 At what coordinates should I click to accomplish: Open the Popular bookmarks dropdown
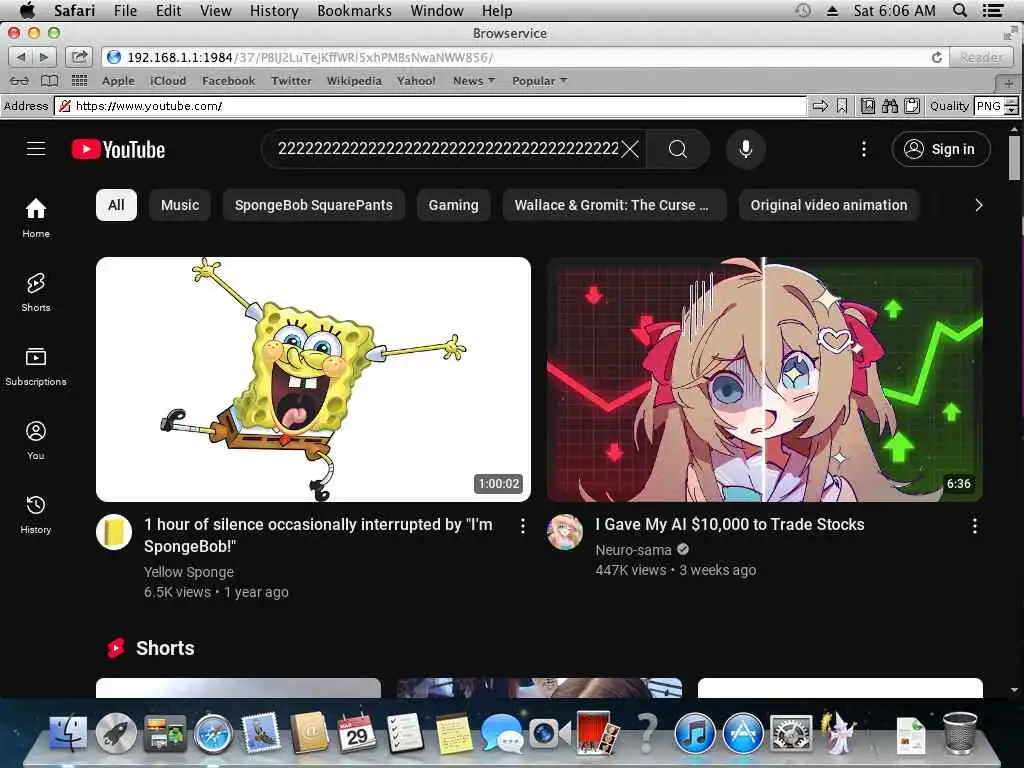pyautogui.click(x=539, y=81)
